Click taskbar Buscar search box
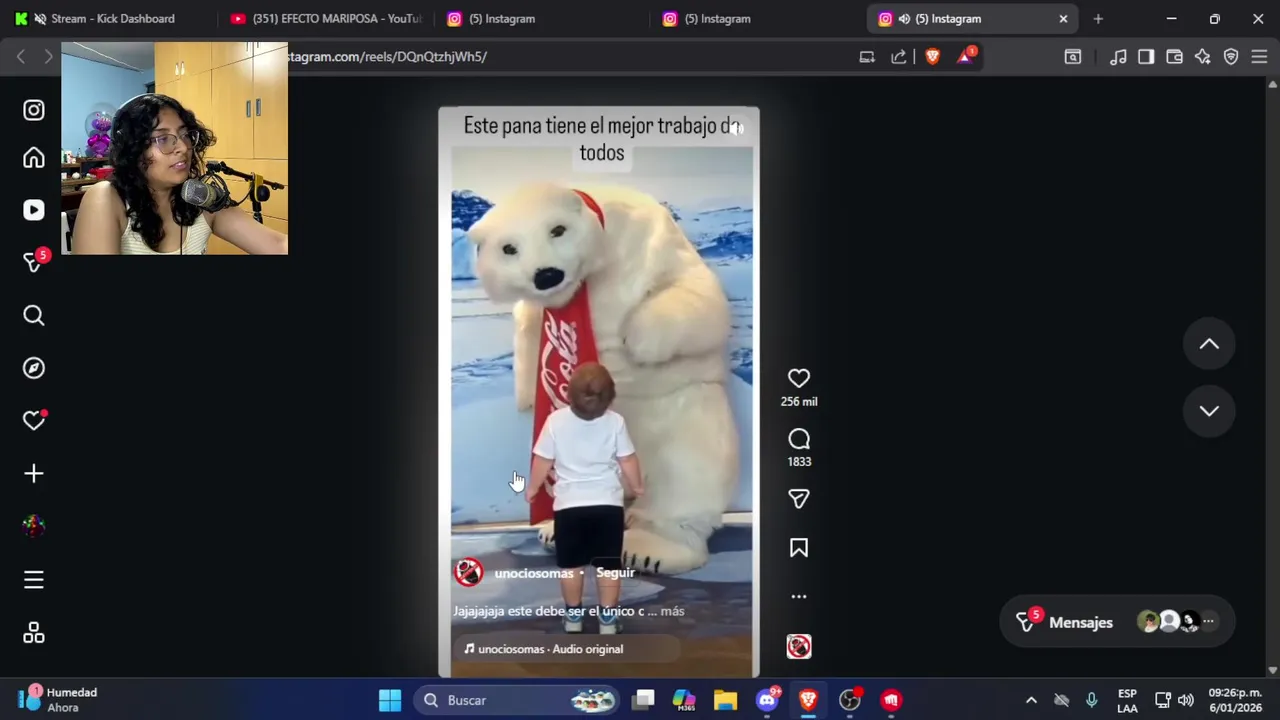 [518, 700]
